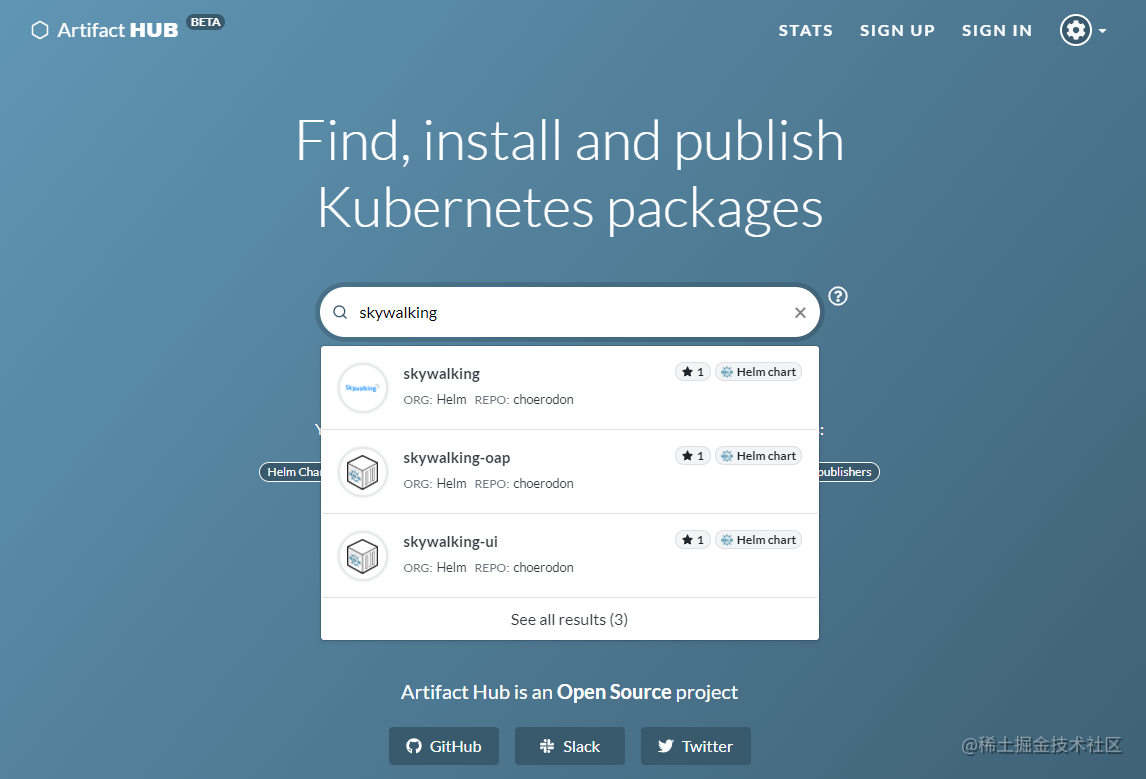
Task: Click ORG: Helm text in skywalking row
Action: tap(435, 400)
